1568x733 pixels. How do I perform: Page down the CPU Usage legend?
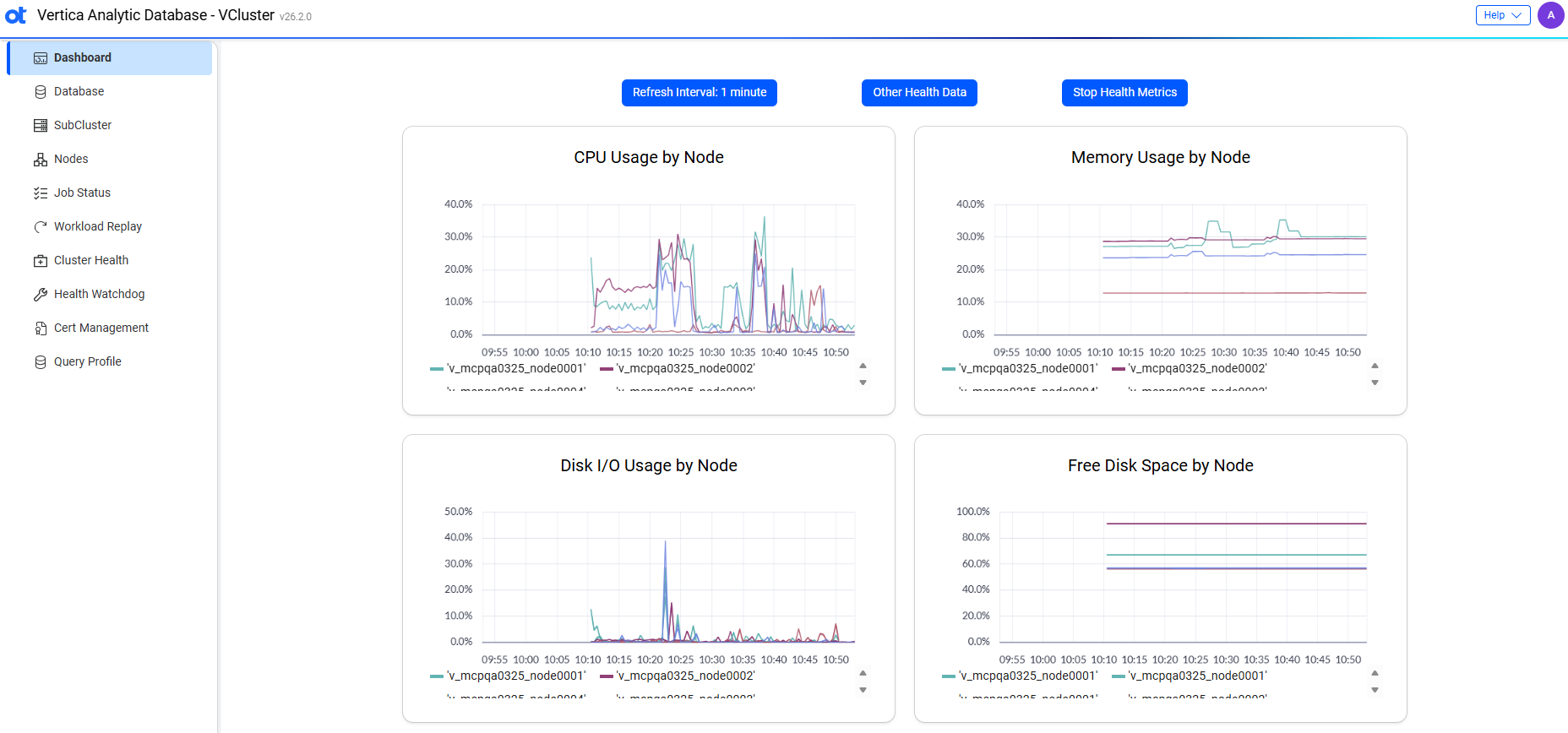(x=863, y=383)
